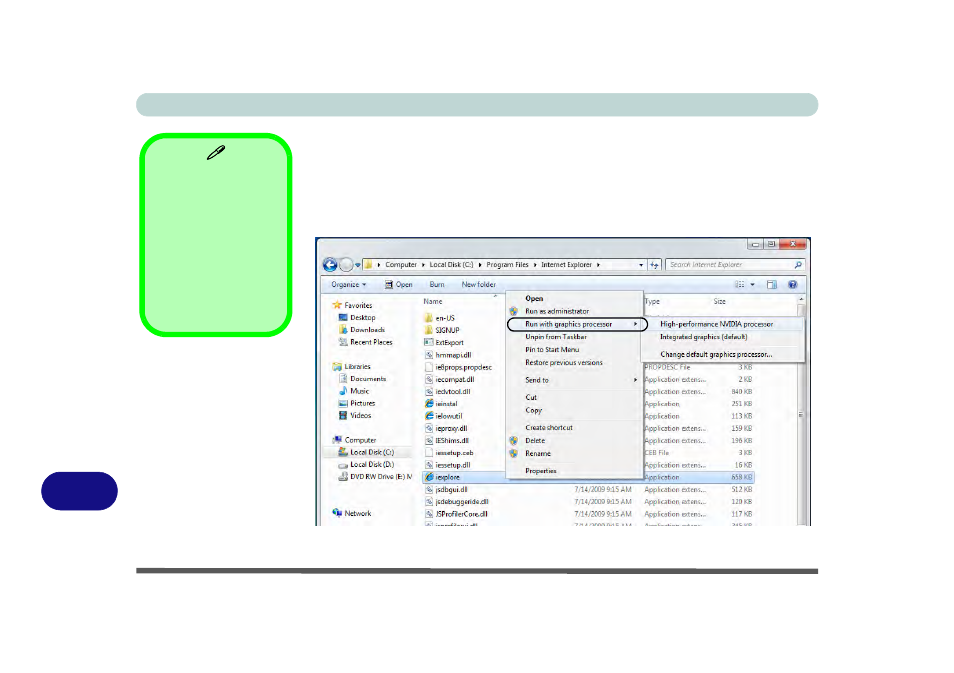Select Network in the navigation pane
The width and height of the screenshot is (954, 673).
pyautogui.click(x=352, y=513)
